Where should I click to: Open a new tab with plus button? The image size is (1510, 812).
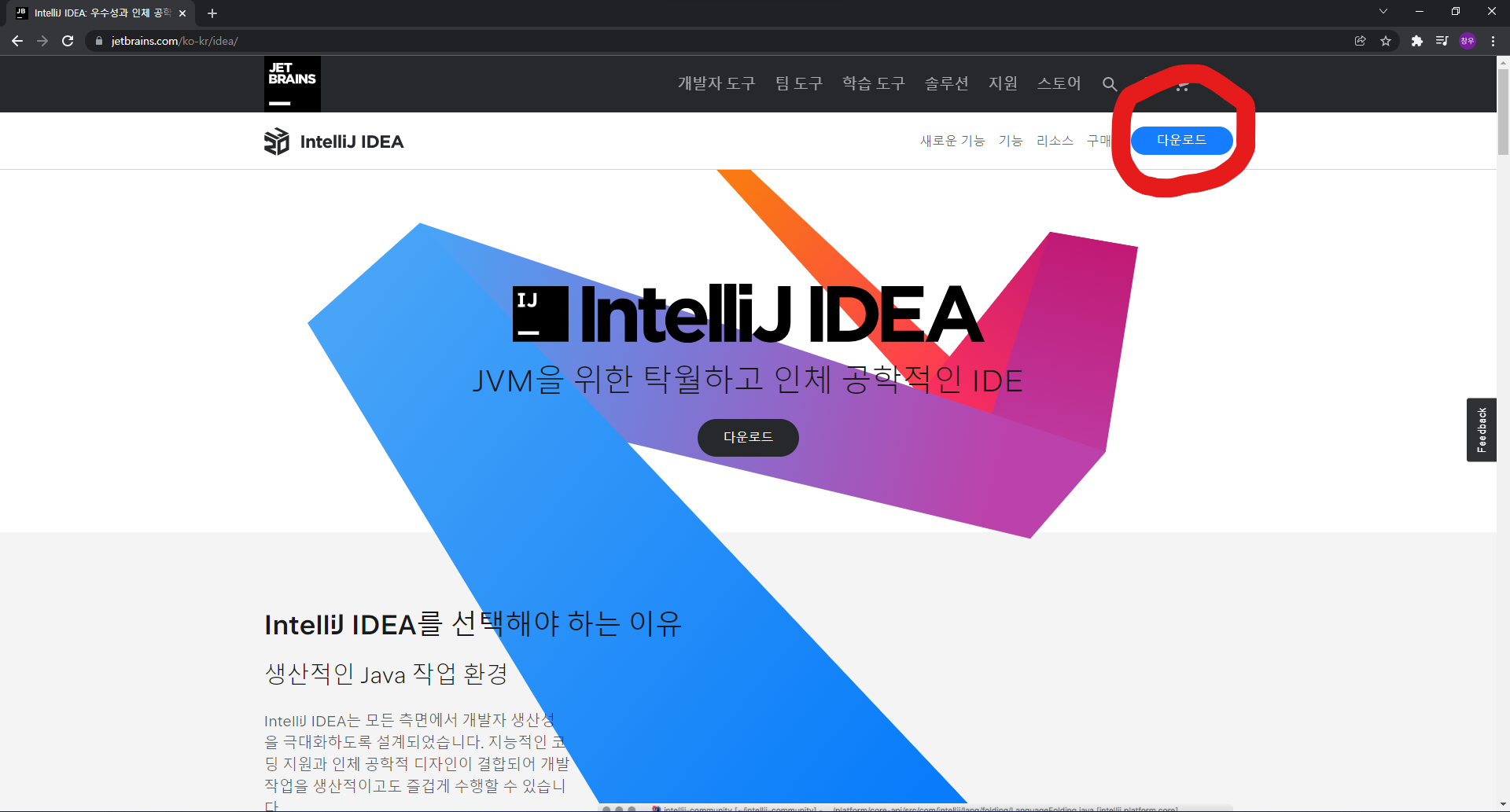[x=212, y=13]
